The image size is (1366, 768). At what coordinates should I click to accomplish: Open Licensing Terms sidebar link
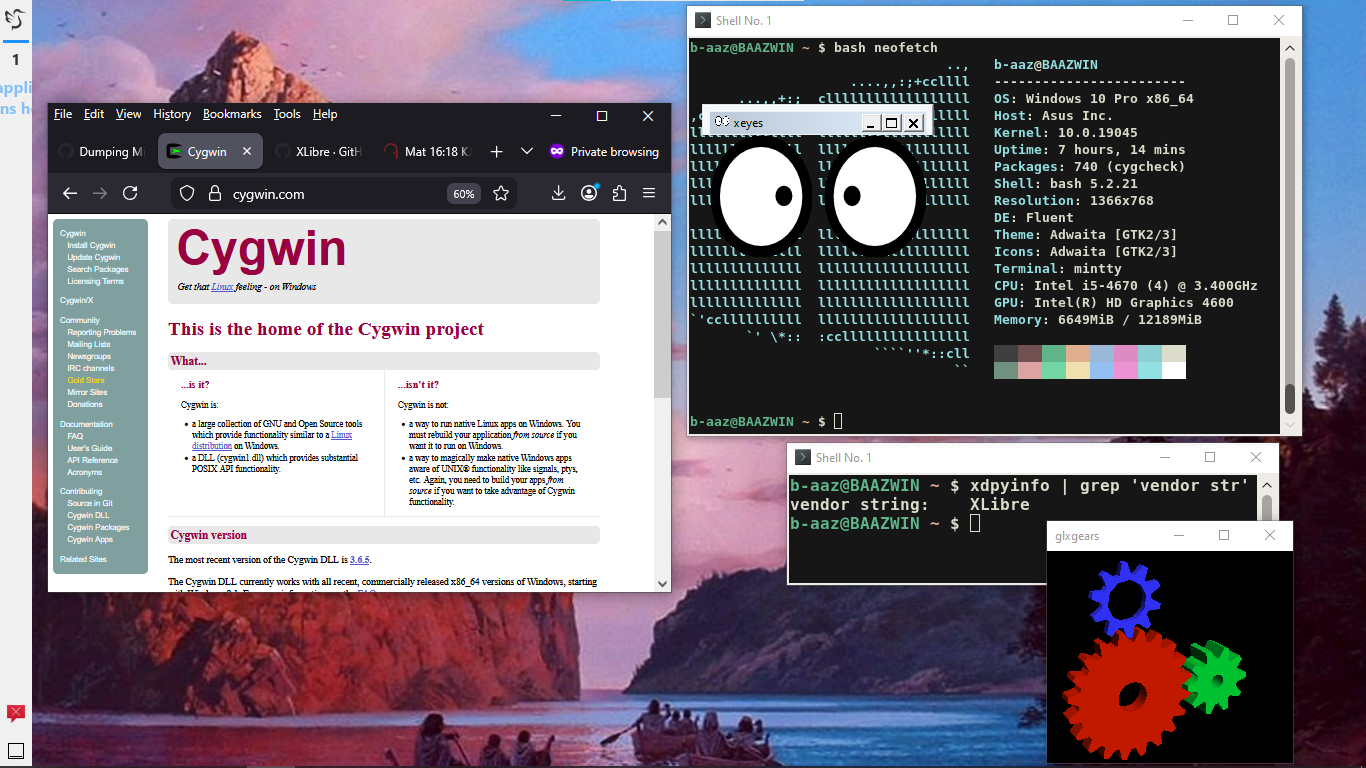click(x=95, y=281)
